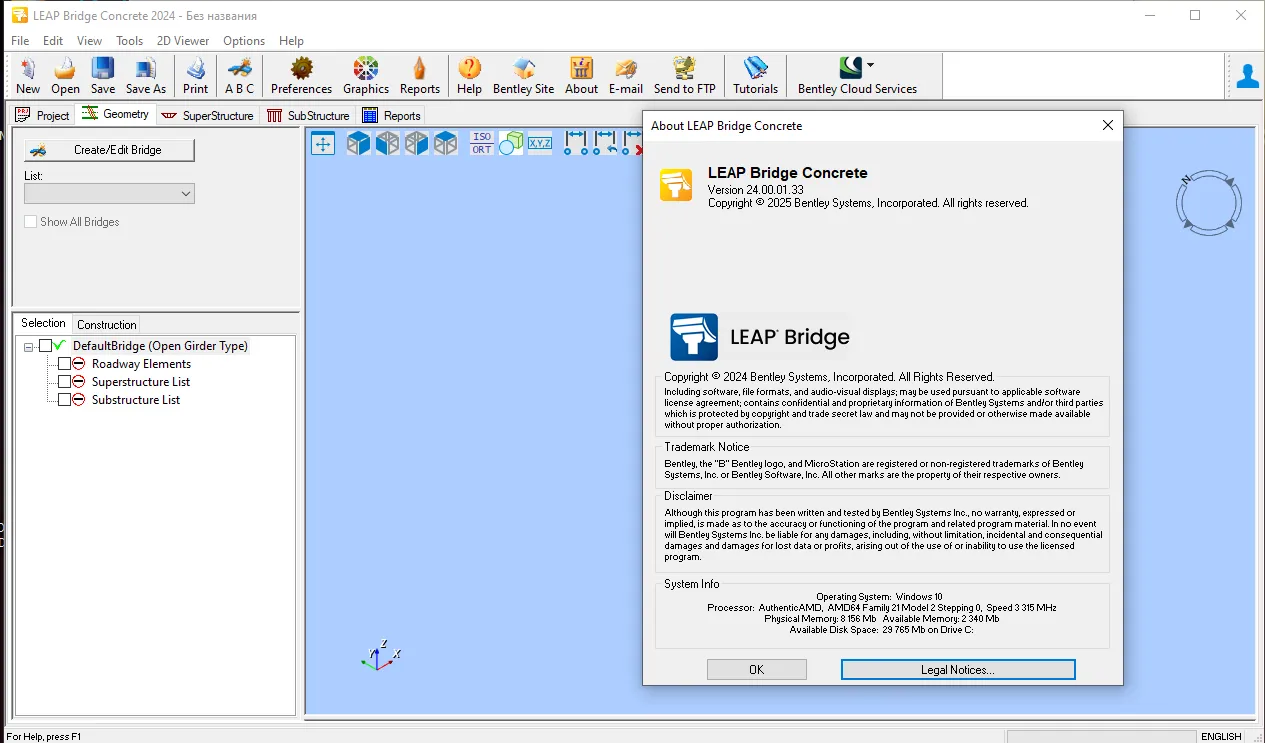Click the Save floppy disk icon
The width and height of the screenshot is (1265, 743).
click(103, 69)
